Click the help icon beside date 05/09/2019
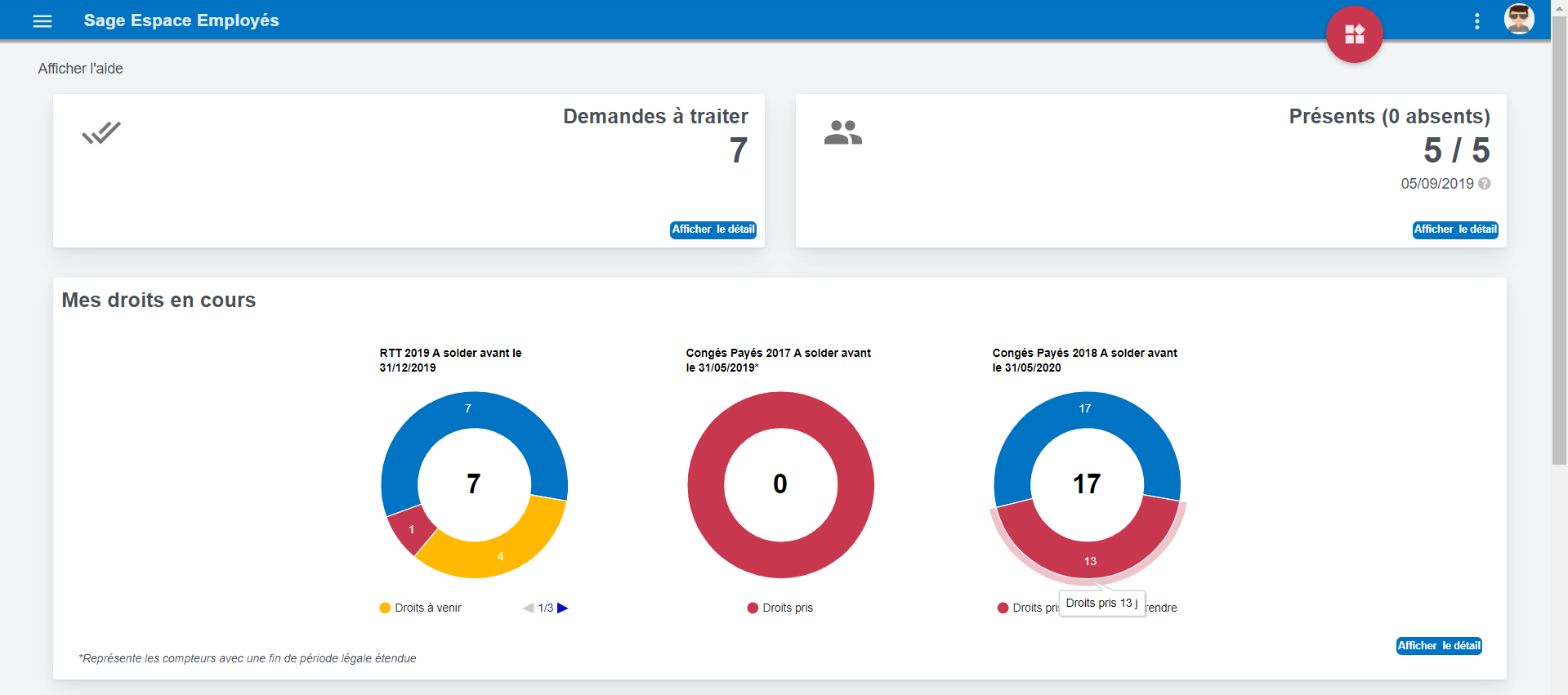 1485,184
